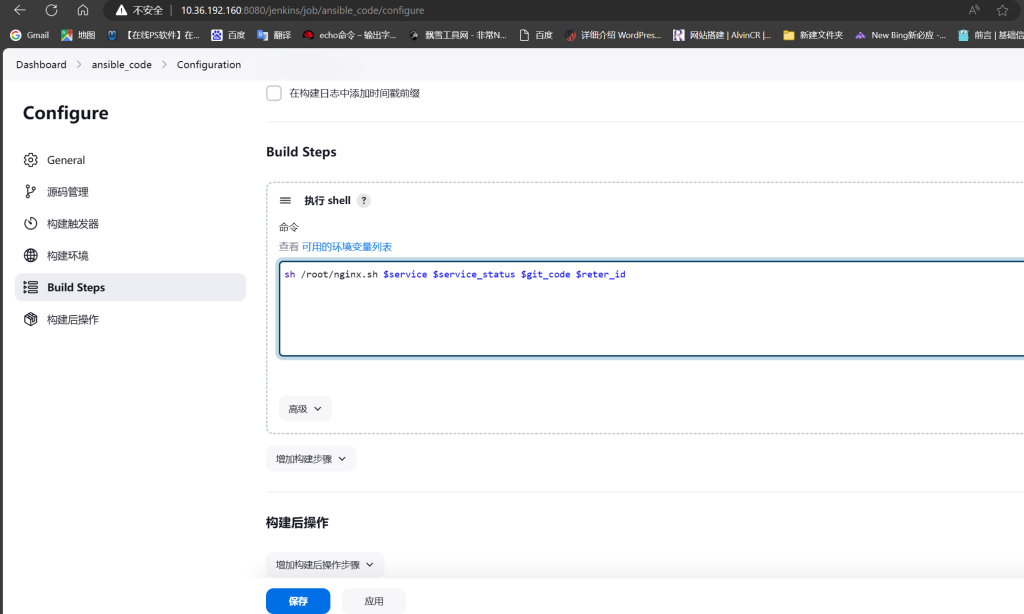Image resolution: width=1024 pixels, height=614 pixels.
Task: Enable 在构建日志中添加时间戳前缀 checkbox
Action: (x=274, y=93)
